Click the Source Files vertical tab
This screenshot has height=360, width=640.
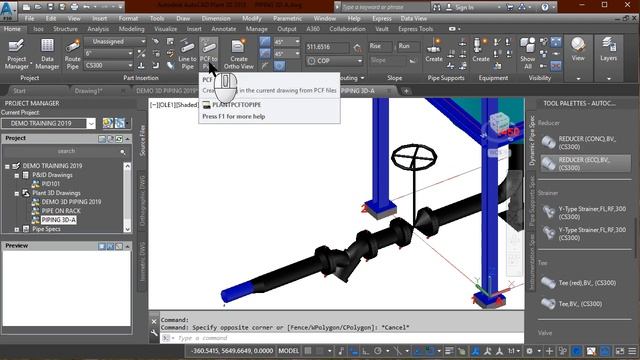tap(142, 141)
